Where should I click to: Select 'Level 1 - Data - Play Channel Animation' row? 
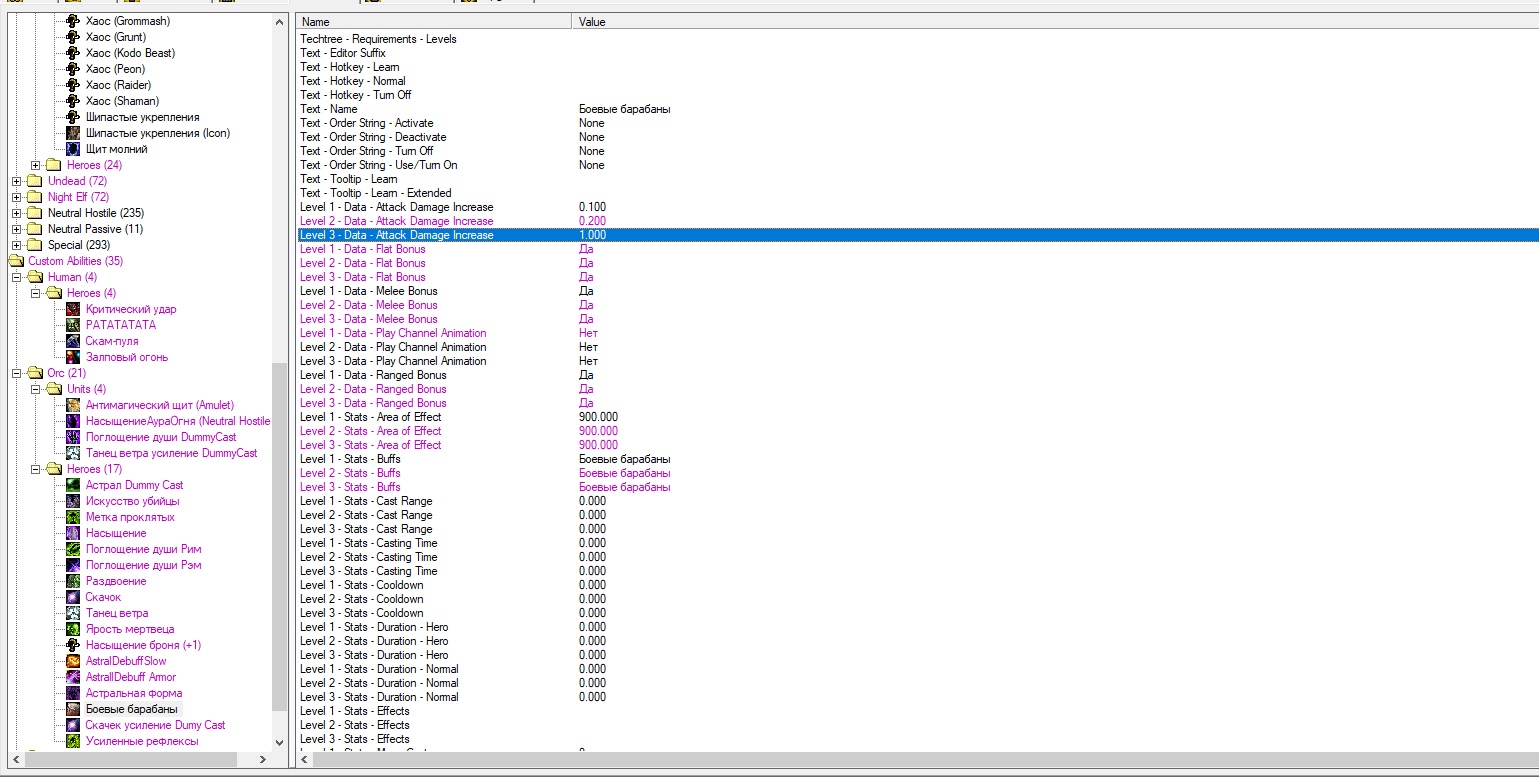tap(918, 333)
